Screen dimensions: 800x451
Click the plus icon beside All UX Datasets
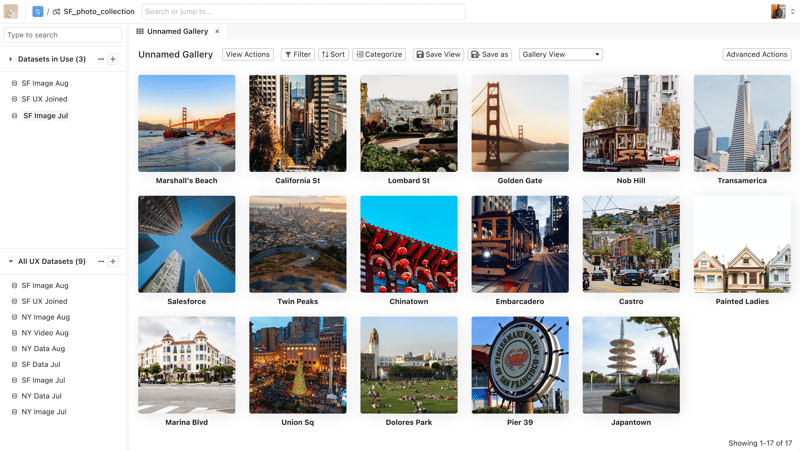pos(113,261)
